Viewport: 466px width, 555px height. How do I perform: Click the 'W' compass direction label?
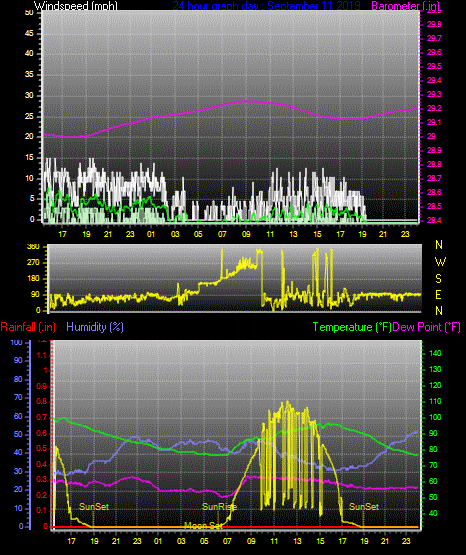point(440,262)
